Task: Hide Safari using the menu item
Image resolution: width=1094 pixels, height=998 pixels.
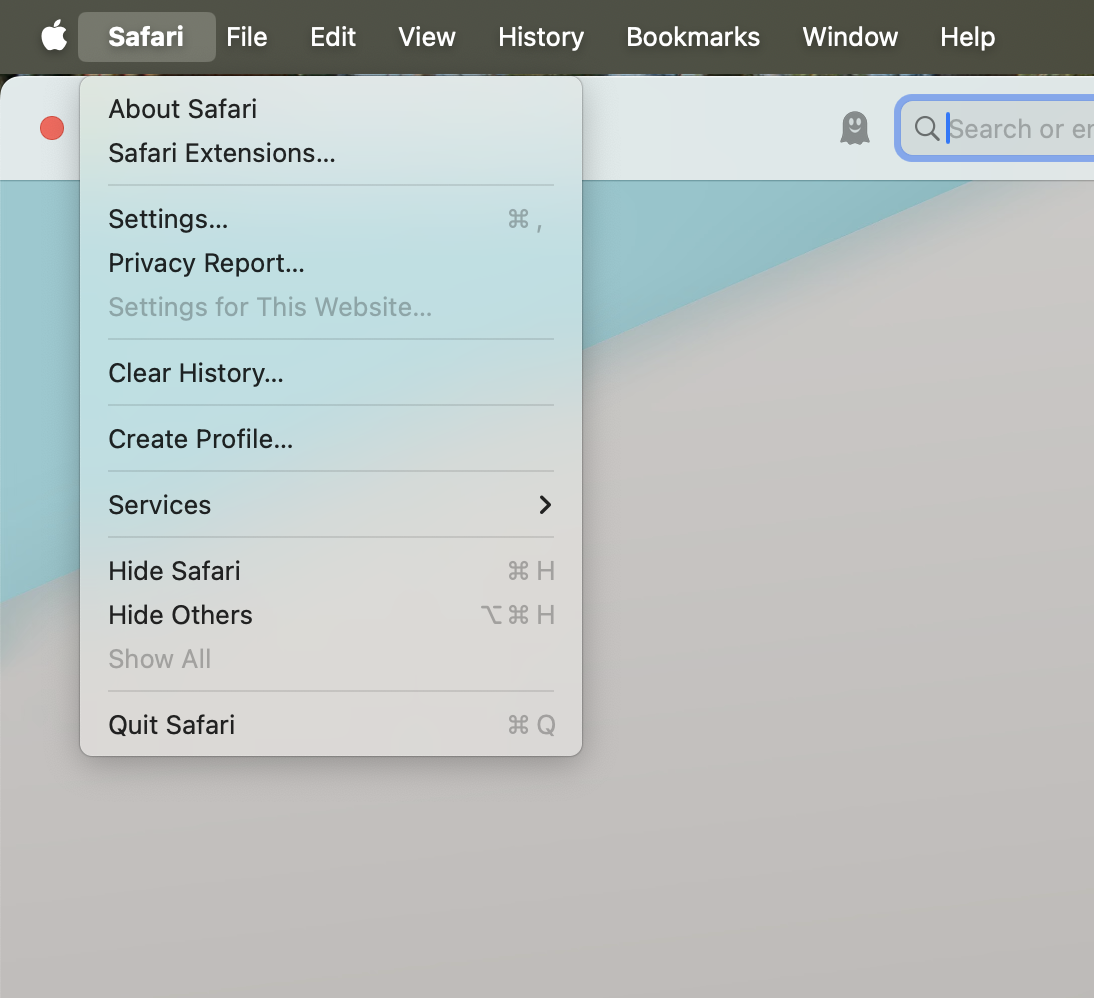Action: [x=174, y=571]
